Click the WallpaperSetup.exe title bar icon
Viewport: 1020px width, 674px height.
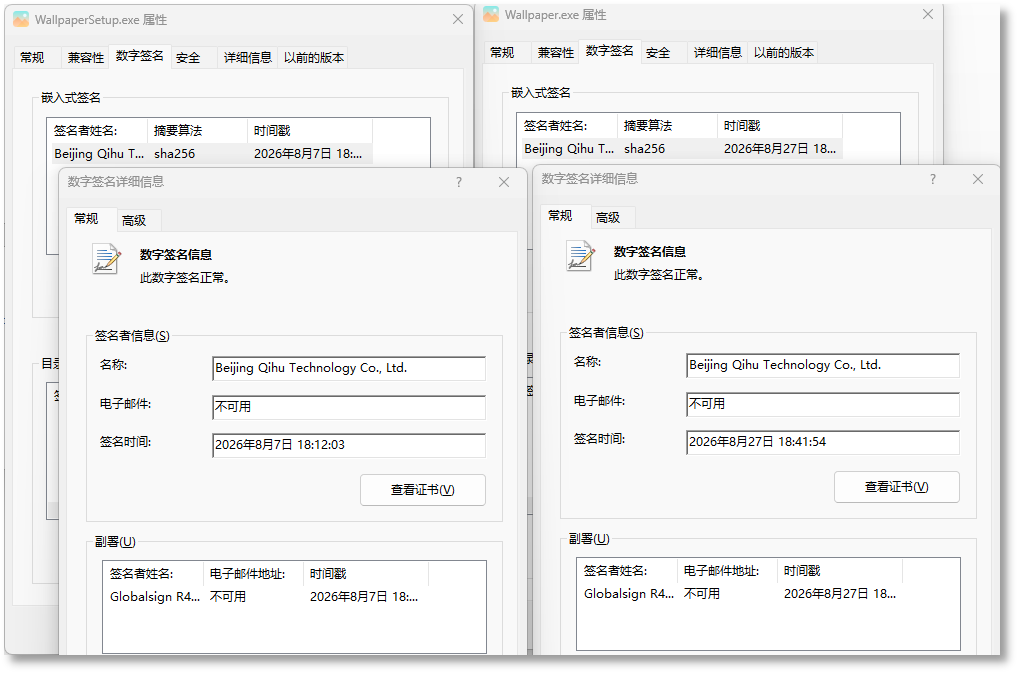pyautogui.click(x=21, y=20)
